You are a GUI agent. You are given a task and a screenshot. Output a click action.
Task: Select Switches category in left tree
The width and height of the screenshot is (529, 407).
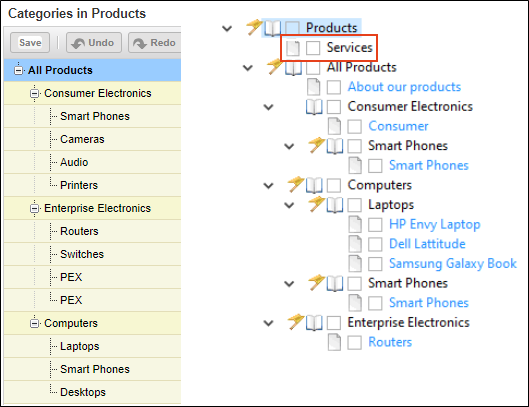[82, 254]
